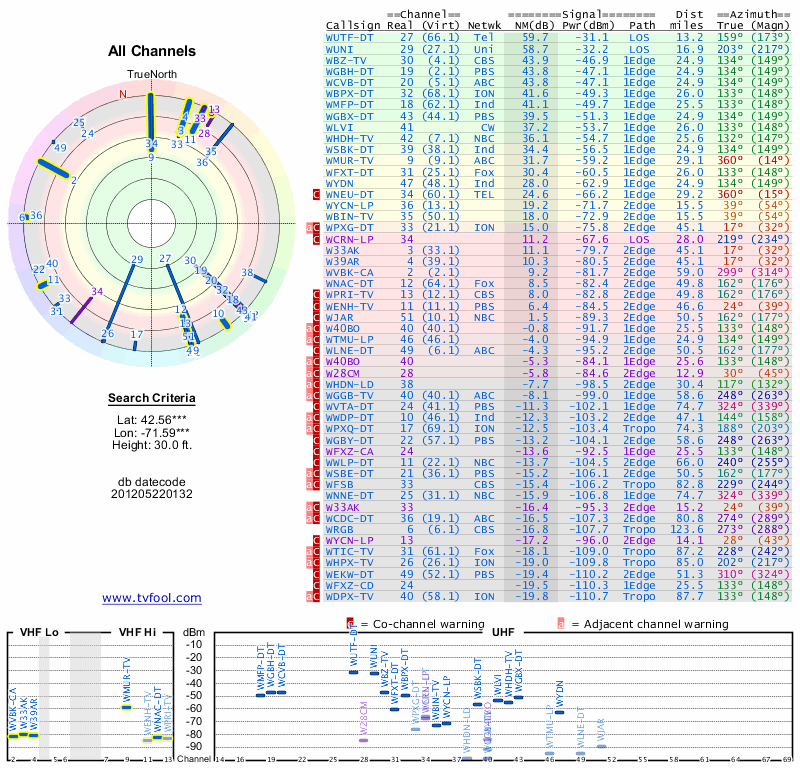Click the Tropo path entry for WPXQ-DT
The image size is (800, 768).
pos(639,429)
